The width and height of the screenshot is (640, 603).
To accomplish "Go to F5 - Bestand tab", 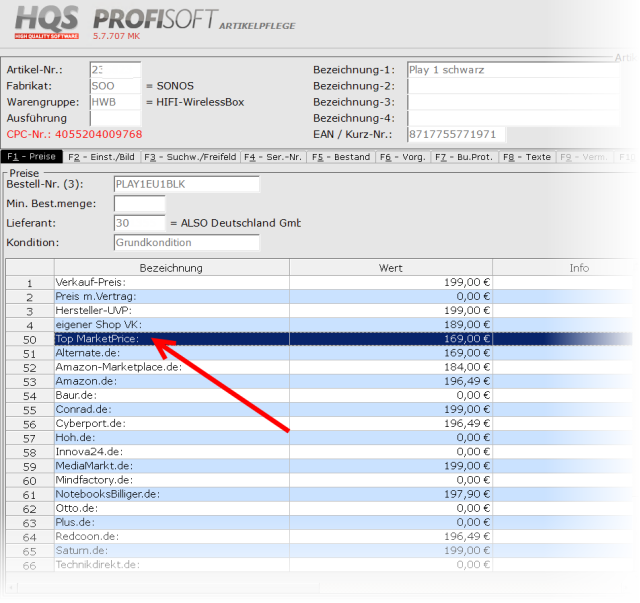I will click(x=341, y=157).
